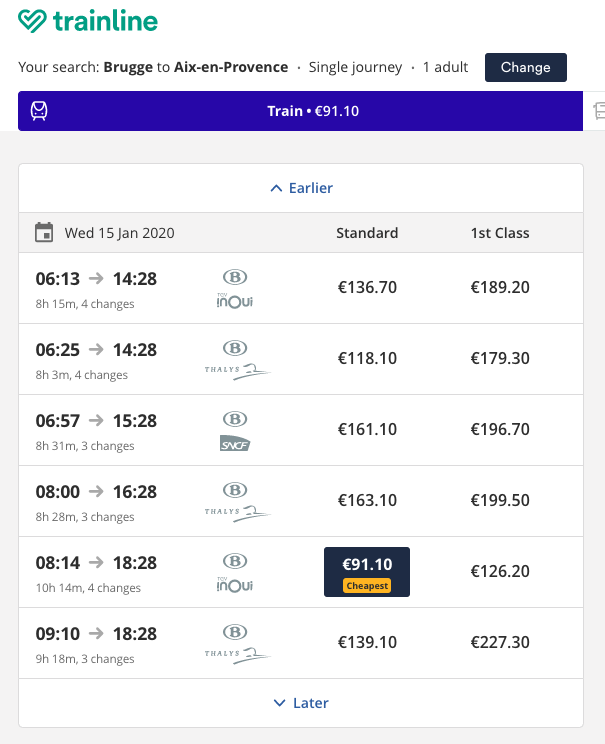The height and width of the screenshot is (744, 605).
Task: Expand the 08:00 to 16:28 journey details
Action: click(96, 501)
